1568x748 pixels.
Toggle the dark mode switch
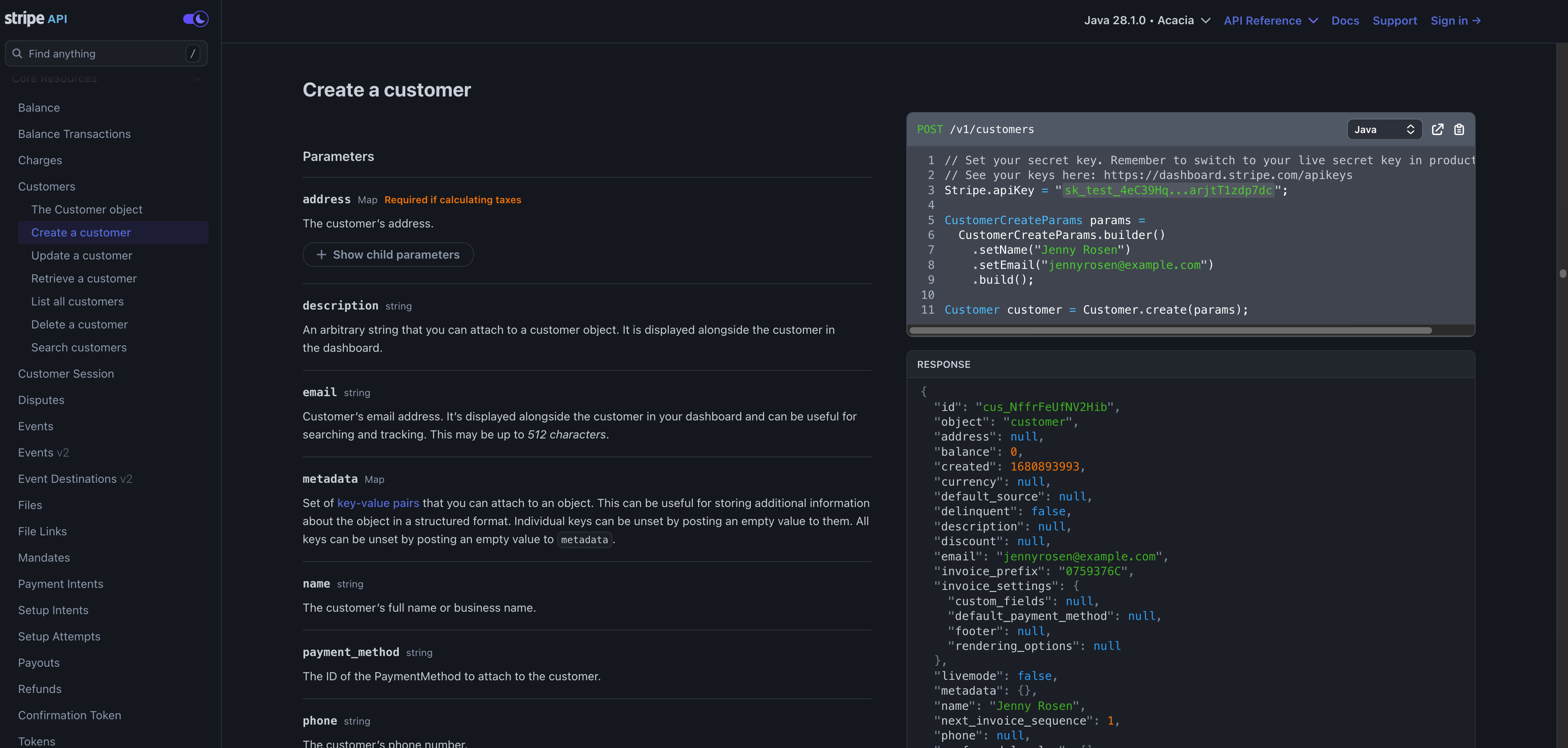pyautogui.click(x=195, y=19)
